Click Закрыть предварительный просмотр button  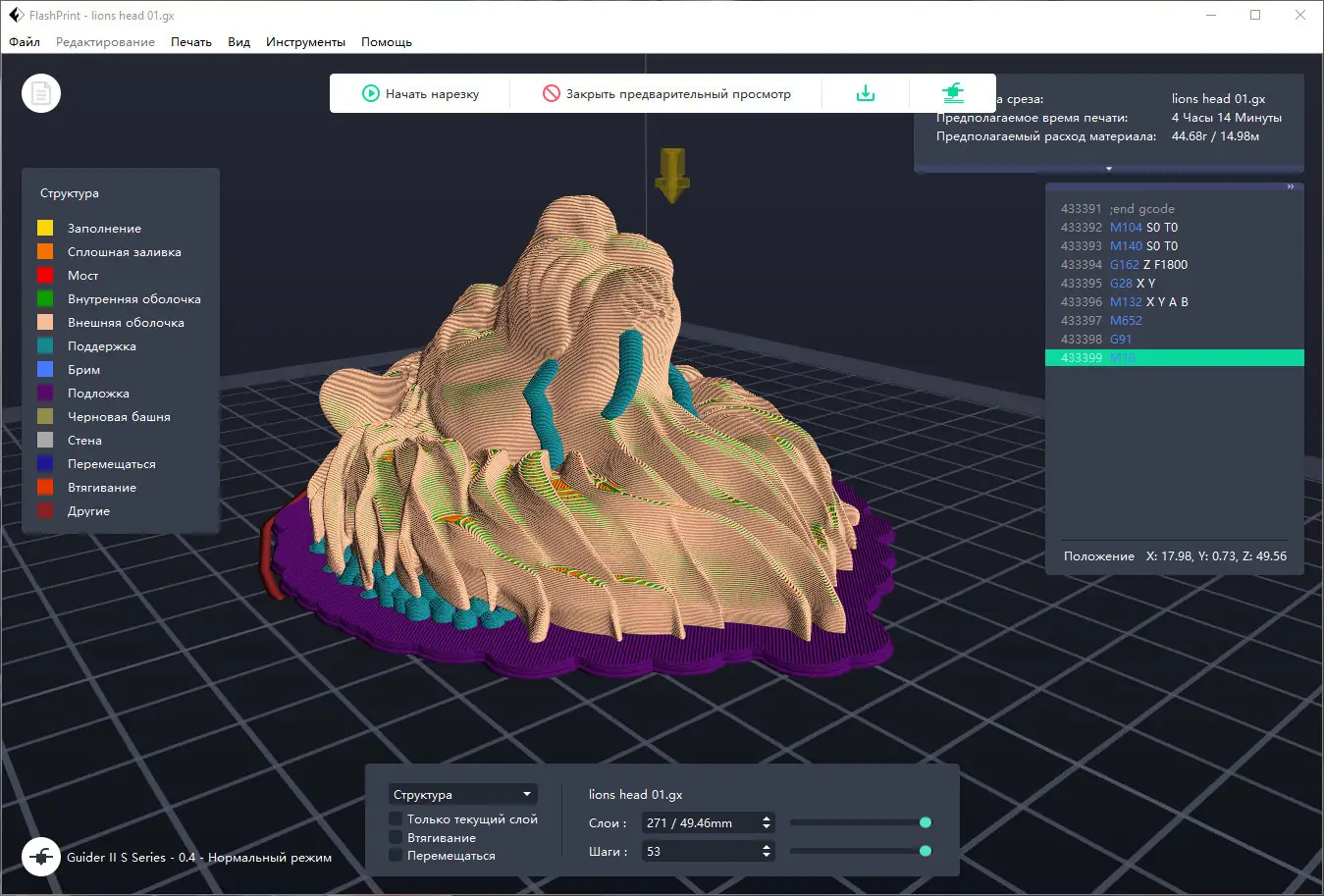(x=667, y=94)
